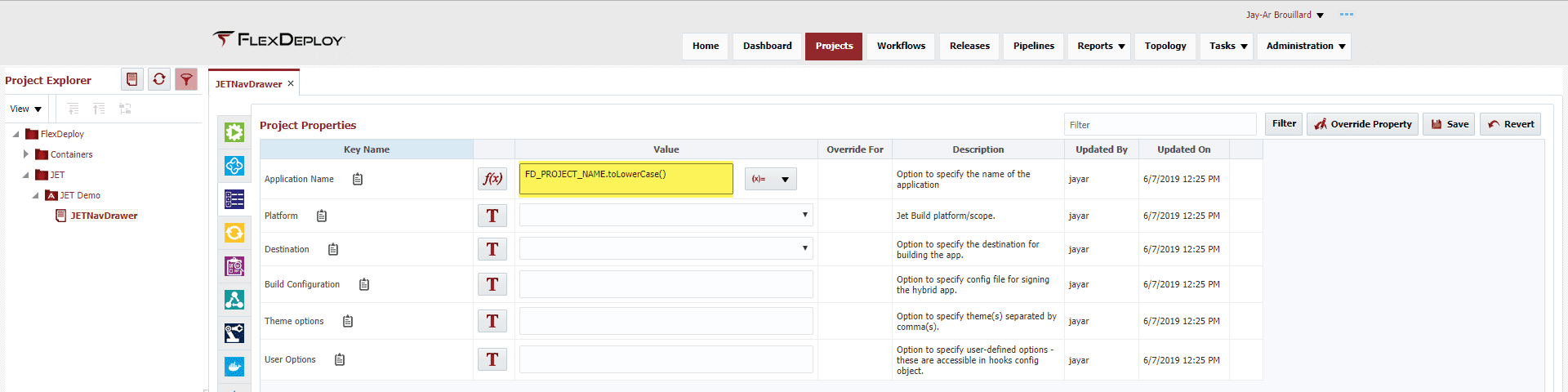Open the Topology menu
This screenshot has width=1568, height=392.
click(x=1165, y=46)
